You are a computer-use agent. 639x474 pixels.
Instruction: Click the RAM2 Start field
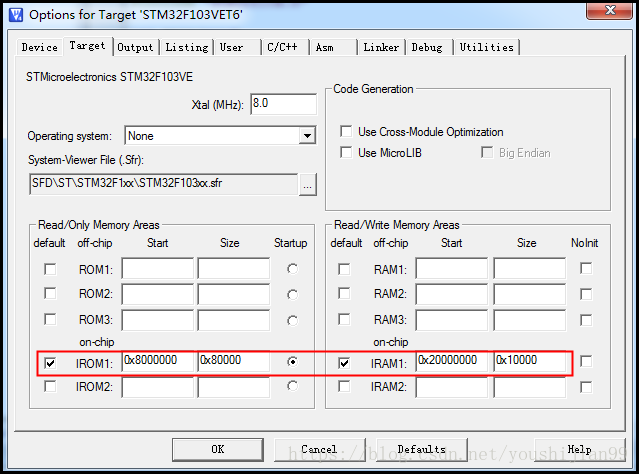[452, 294]
